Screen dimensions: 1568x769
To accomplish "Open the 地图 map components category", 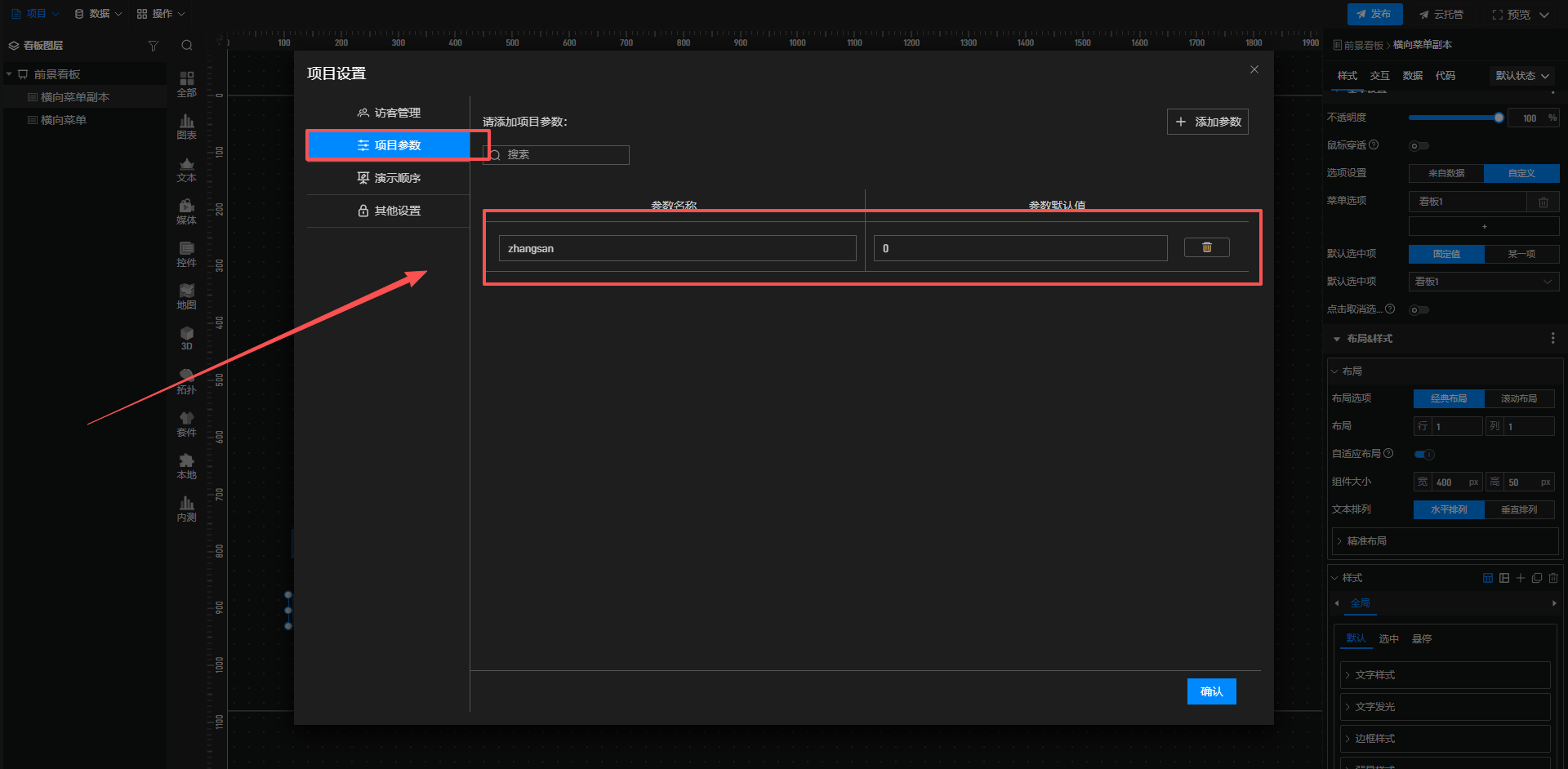I will (x=186, y=296).
